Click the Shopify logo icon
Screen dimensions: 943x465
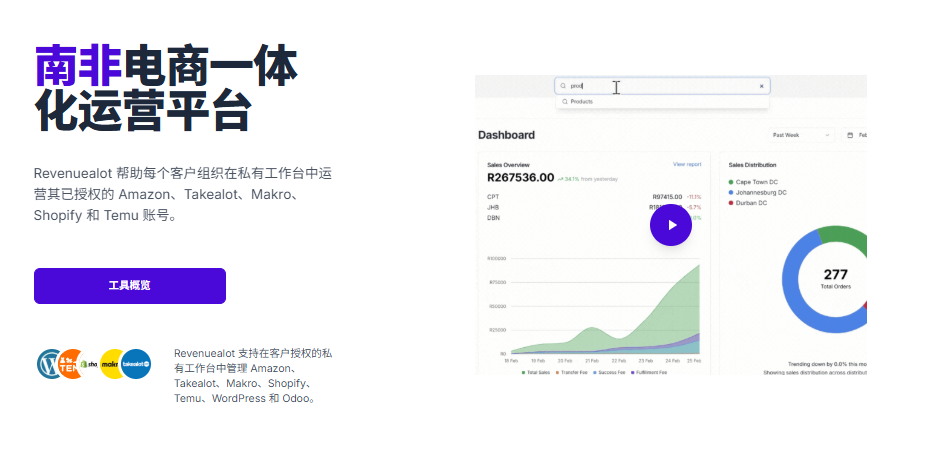[89, 364]
